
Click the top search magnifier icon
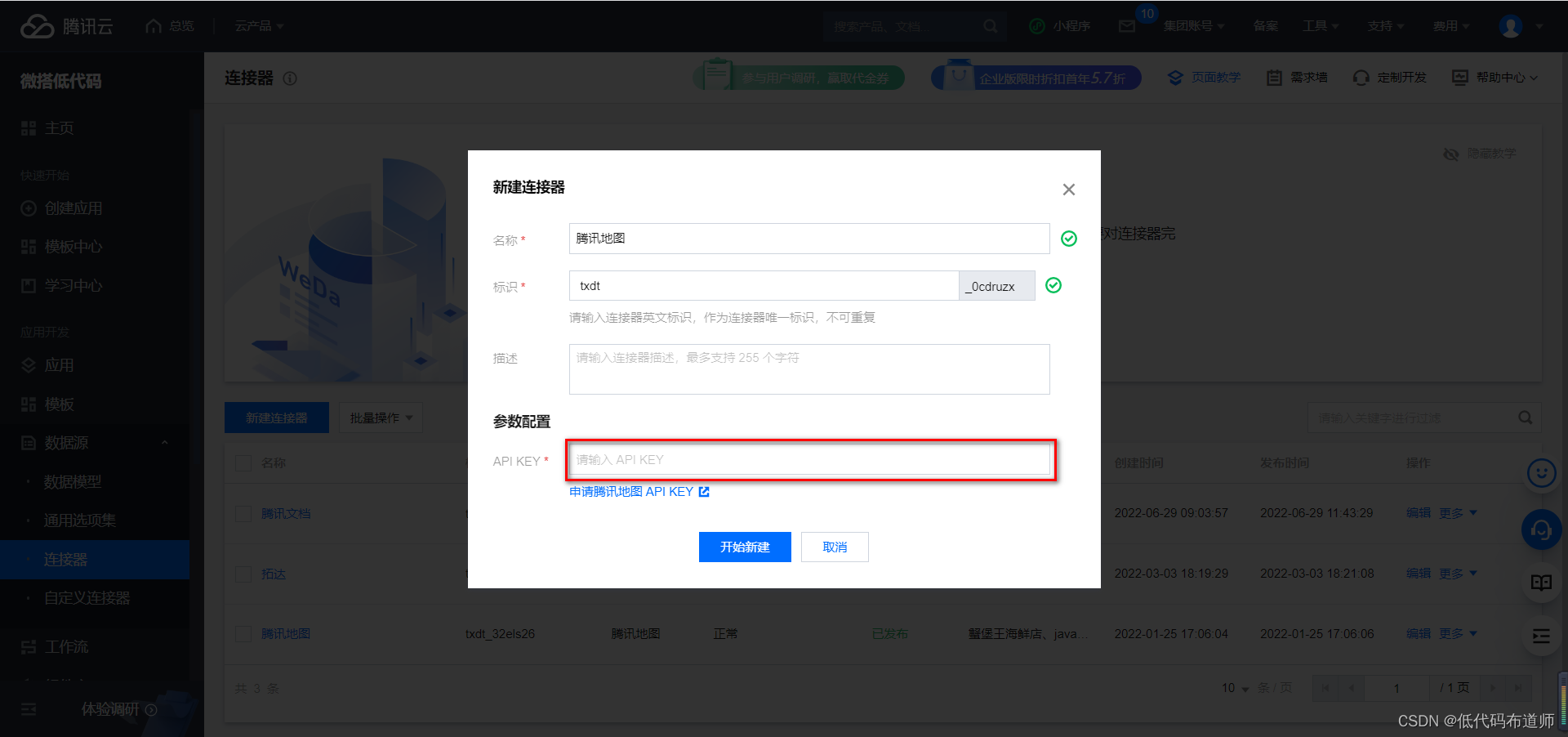pyautogui.click(x=990, y=26)
